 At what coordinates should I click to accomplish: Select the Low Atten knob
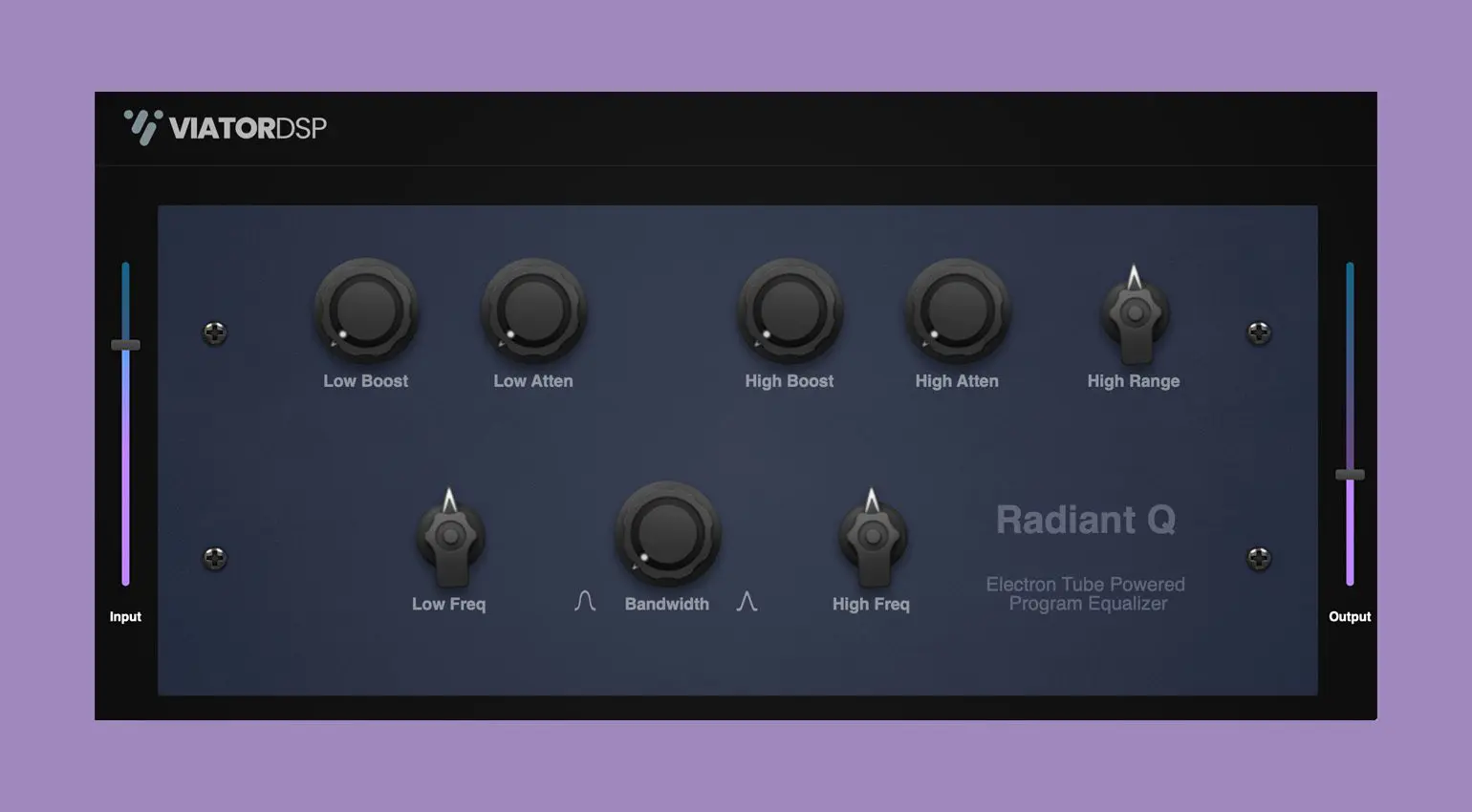tap(533, 311)
